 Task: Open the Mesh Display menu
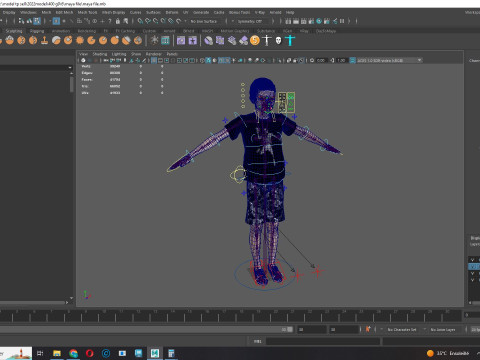(x=113, y=12)
